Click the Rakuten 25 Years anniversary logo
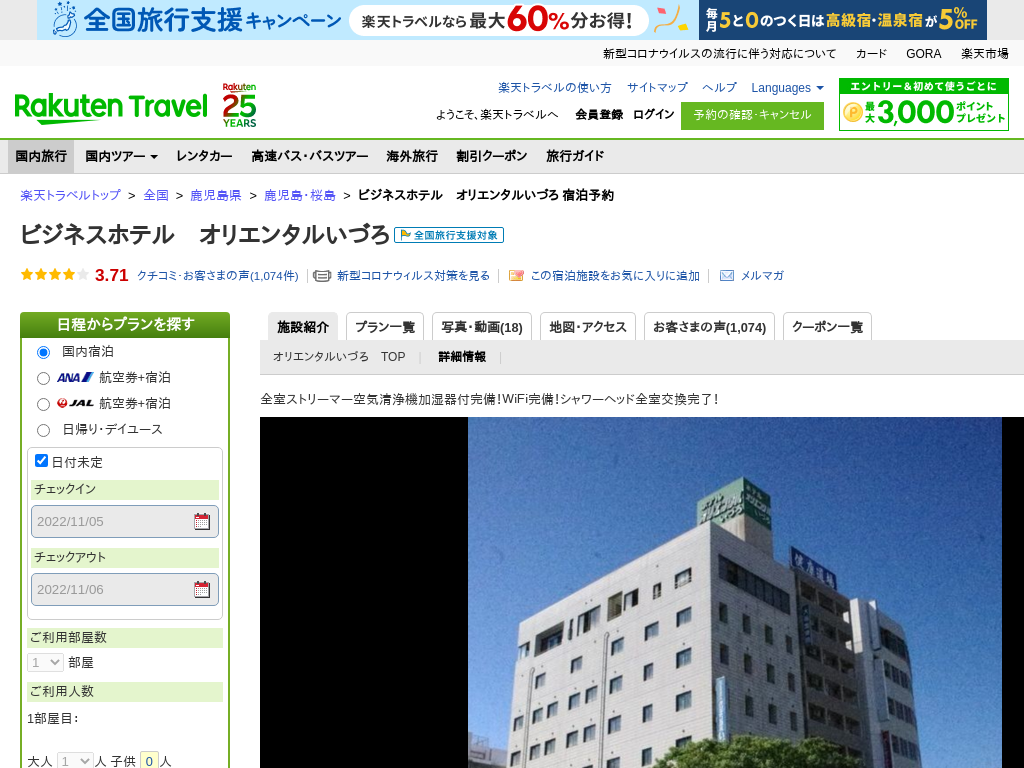This screenshot has height=768, width=1024. point(239,104)
